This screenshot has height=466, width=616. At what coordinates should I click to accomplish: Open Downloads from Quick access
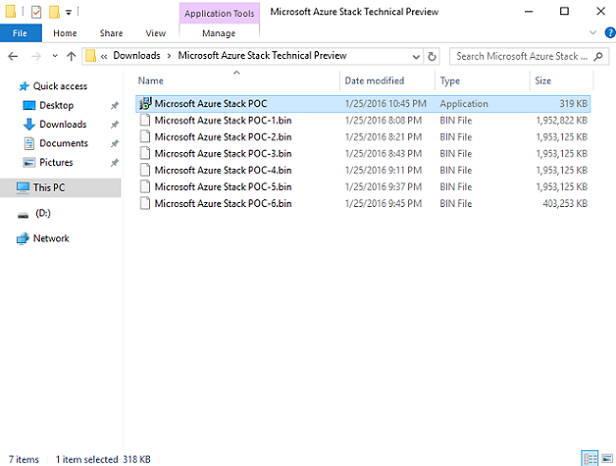tap(63, 124)
